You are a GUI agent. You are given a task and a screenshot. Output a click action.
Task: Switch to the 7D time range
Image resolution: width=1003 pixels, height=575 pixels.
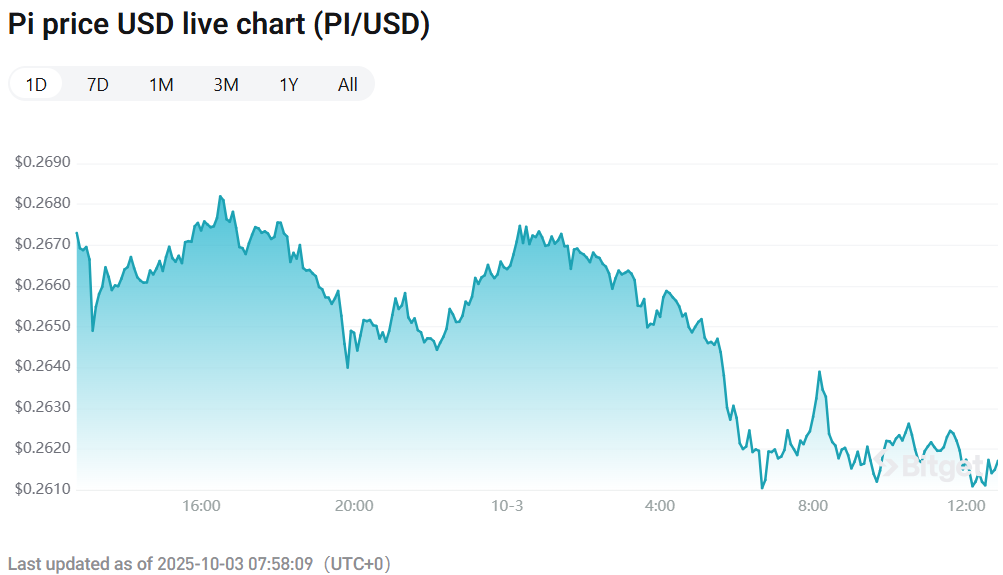point(98,84)
